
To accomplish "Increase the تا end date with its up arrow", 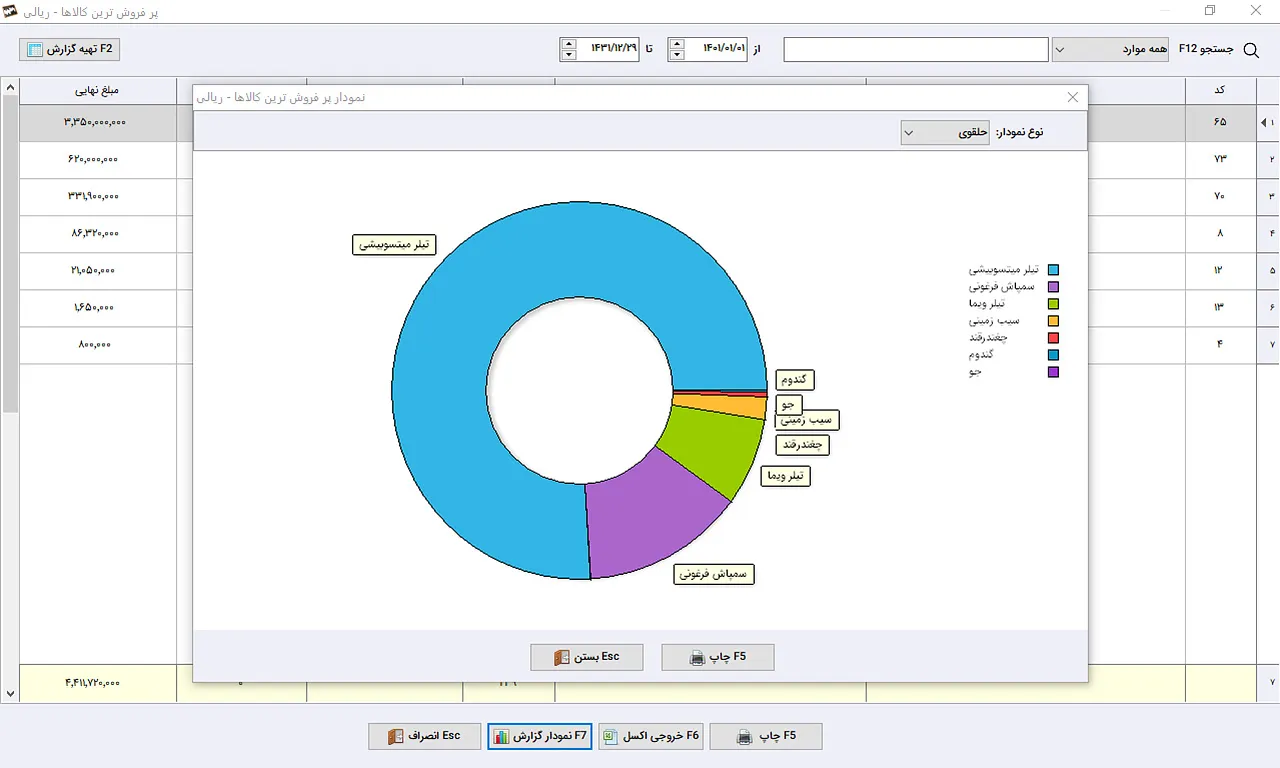I will [x=569, y=43].
